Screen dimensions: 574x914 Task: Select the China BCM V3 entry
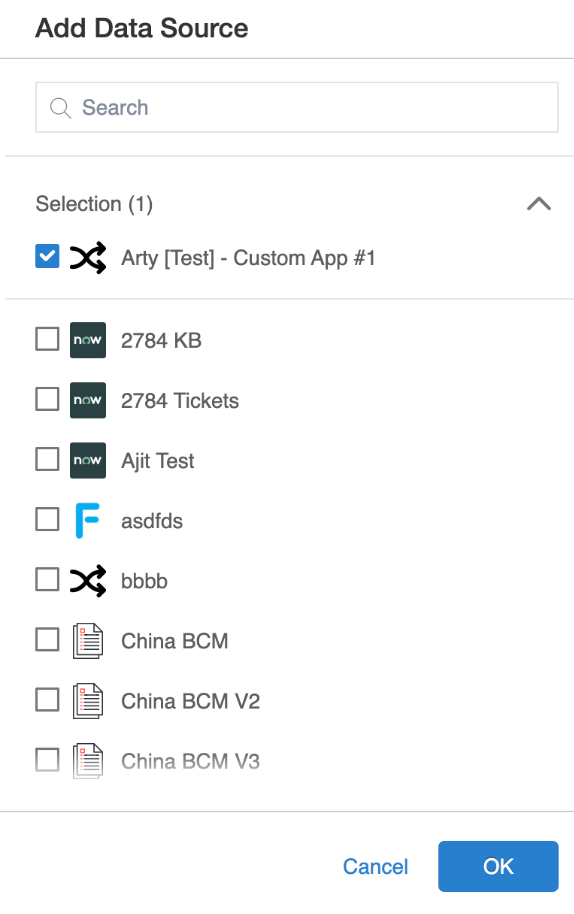[x=190, y=761]
